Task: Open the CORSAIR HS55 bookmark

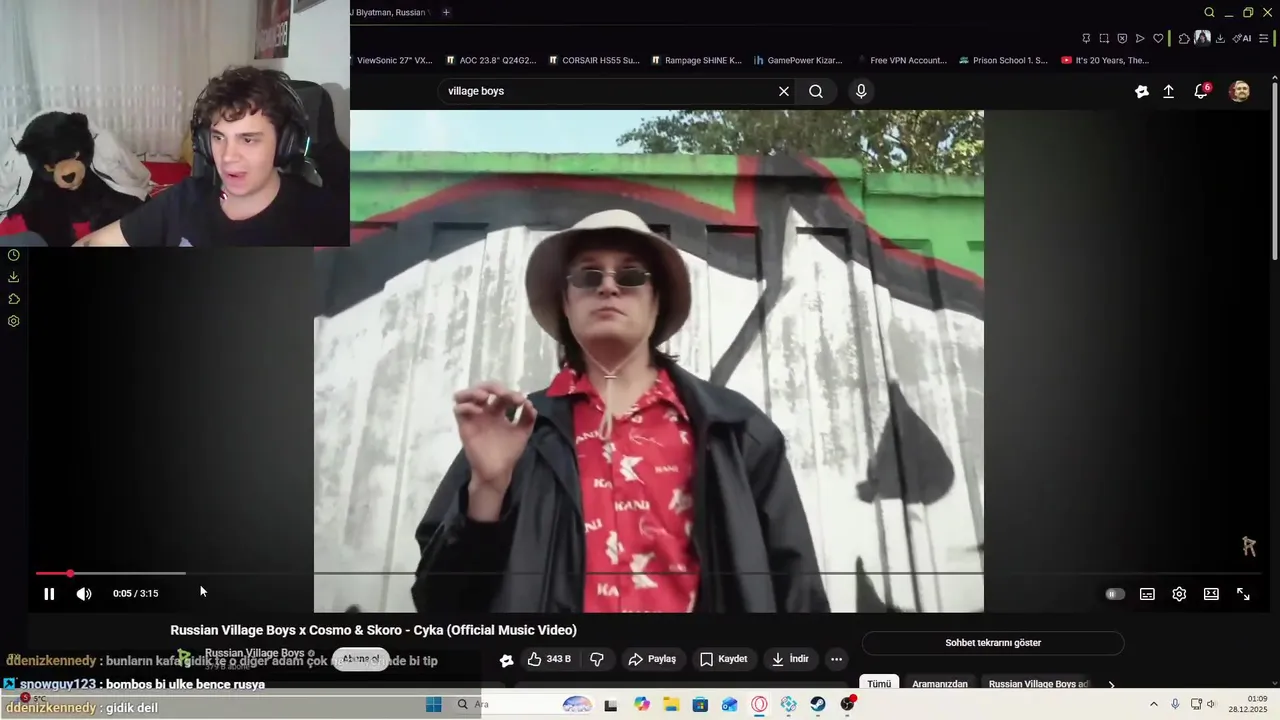Action: click(x=594, y=60)
